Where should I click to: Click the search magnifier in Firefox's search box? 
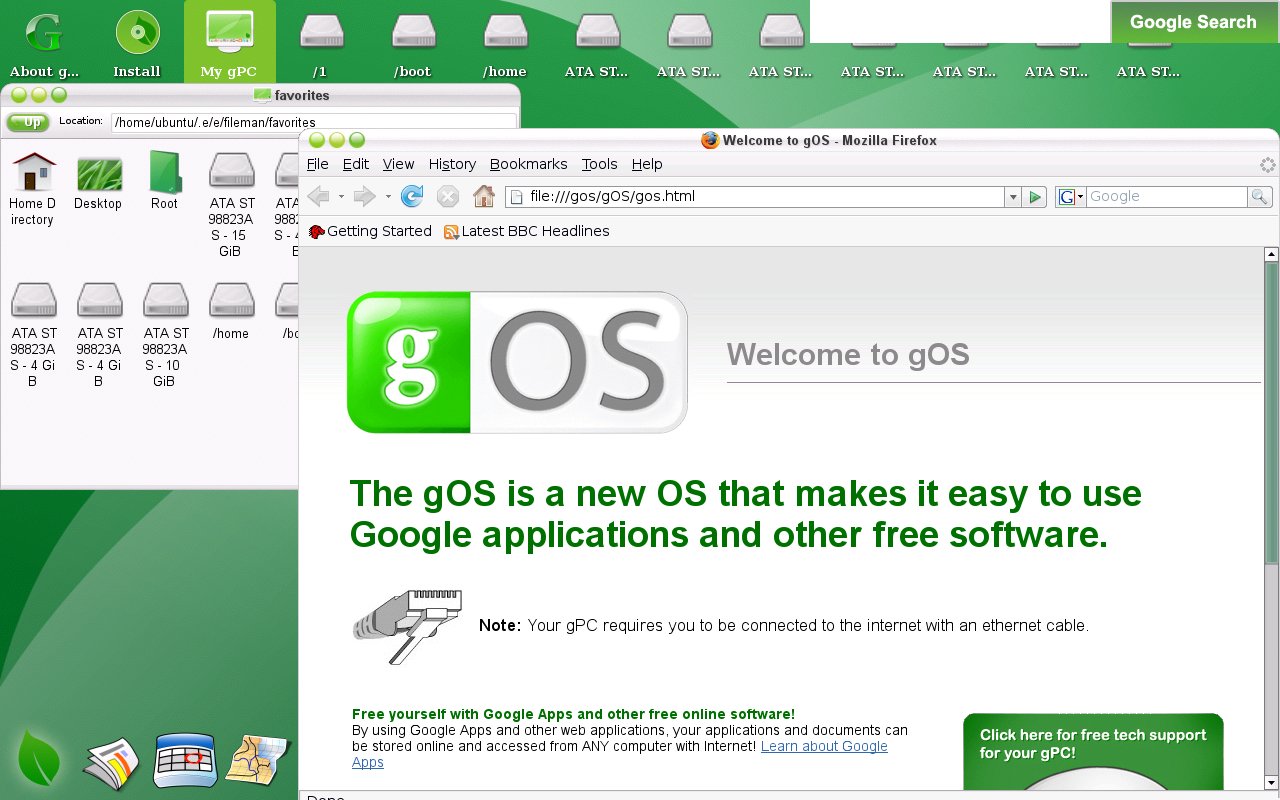(x=1259, y=197)
